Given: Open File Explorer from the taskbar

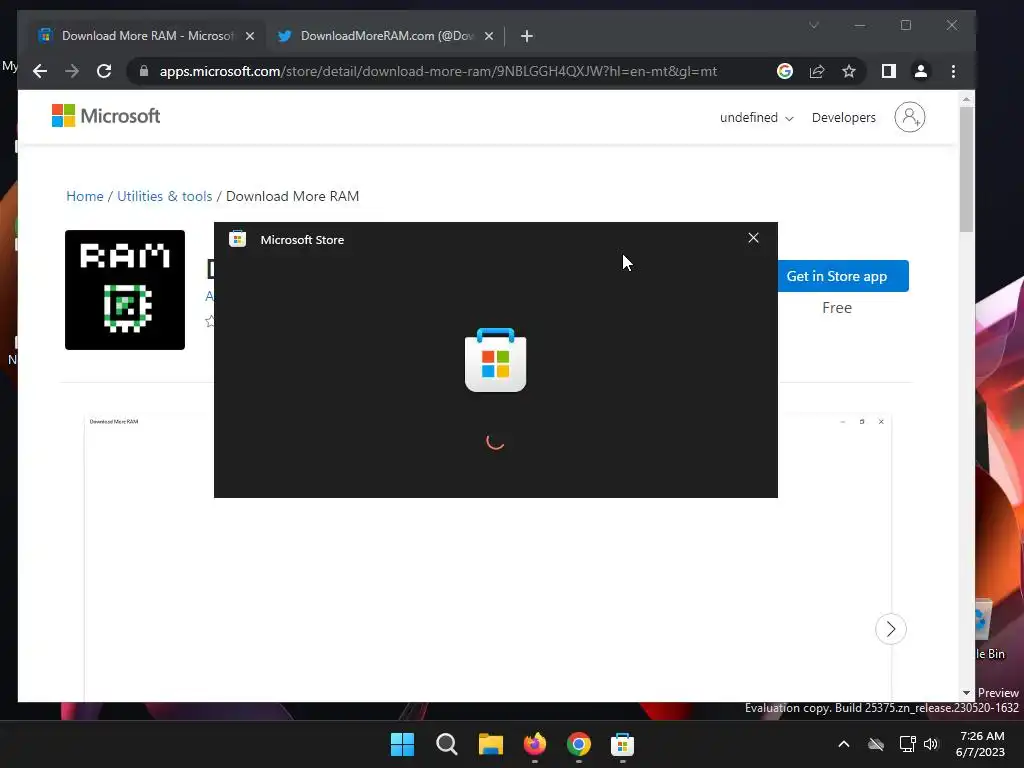Looking at the screenshot, I should click(490, 744).
